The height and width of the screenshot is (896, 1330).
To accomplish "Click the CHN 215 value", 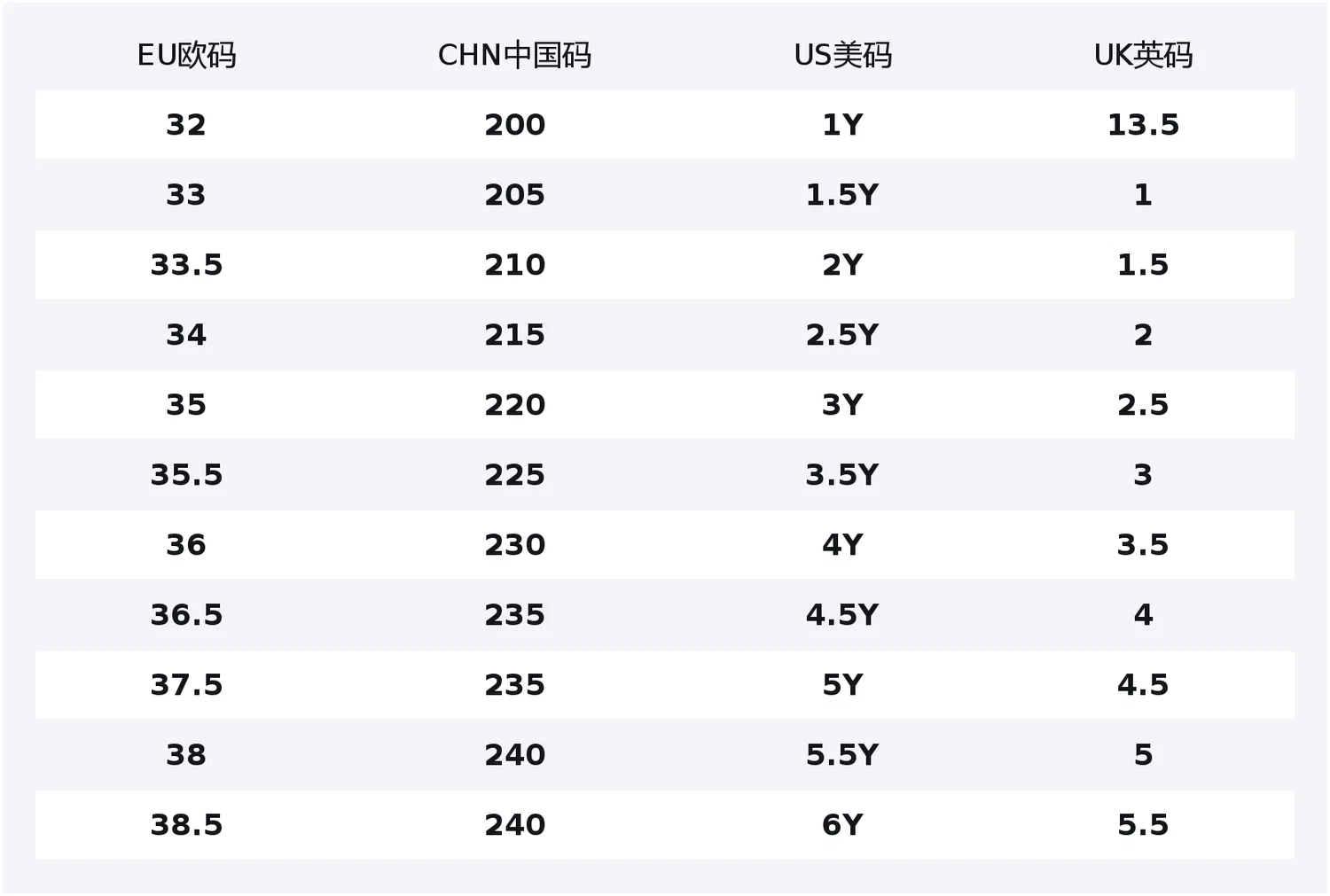I will click(514, 335).
